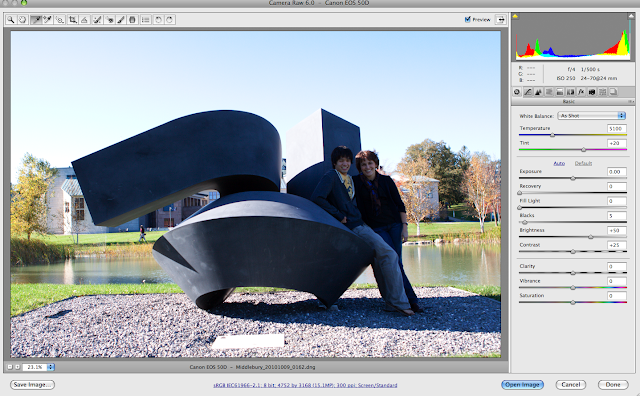Screen dimensions: 640x396
Task: Switch to the HSL / Grayscale tab
Action: coord(549,92)
